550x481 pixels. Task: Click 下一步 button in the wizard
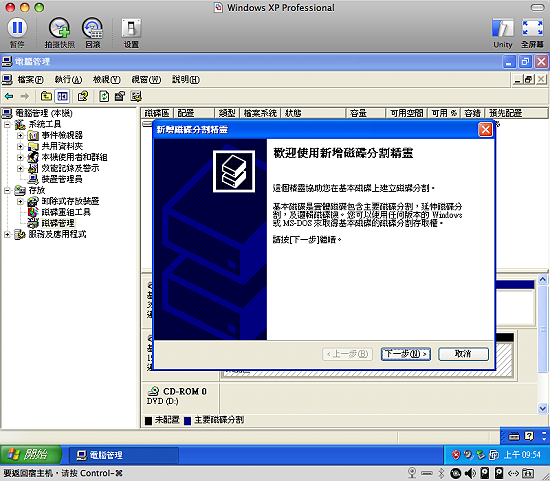[x=406, y=354]
